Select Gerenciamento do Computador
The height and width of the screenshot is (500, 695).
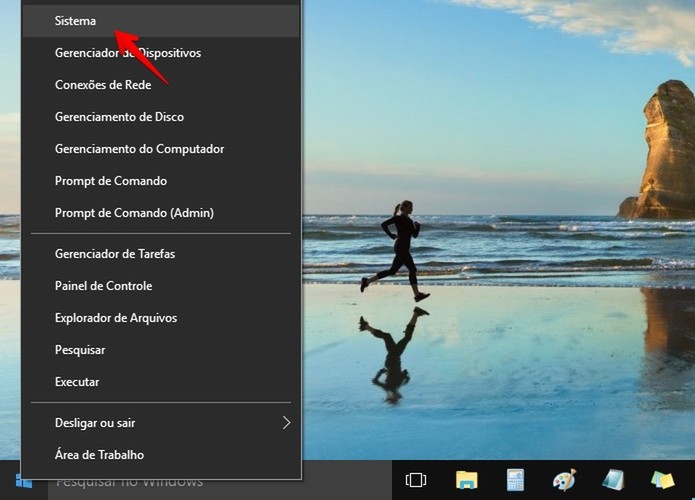pos(161,148)
